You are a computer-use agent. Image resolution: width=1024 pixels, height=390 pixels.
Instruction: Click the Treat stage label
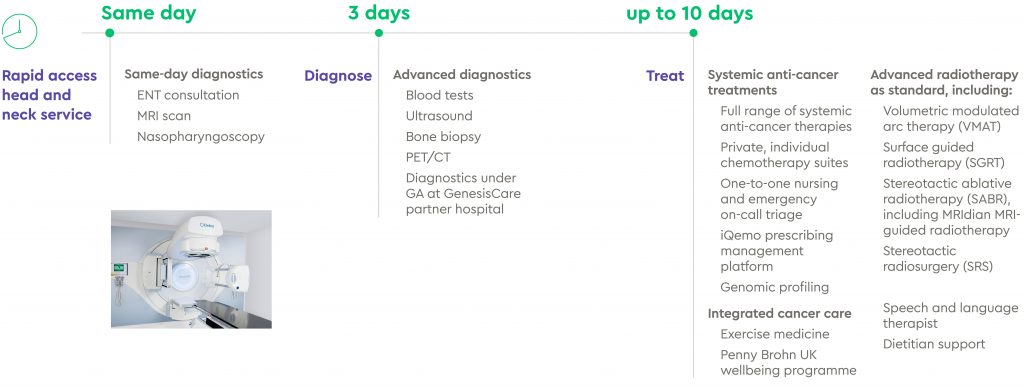pyautogui.click(x=665, y=76)
